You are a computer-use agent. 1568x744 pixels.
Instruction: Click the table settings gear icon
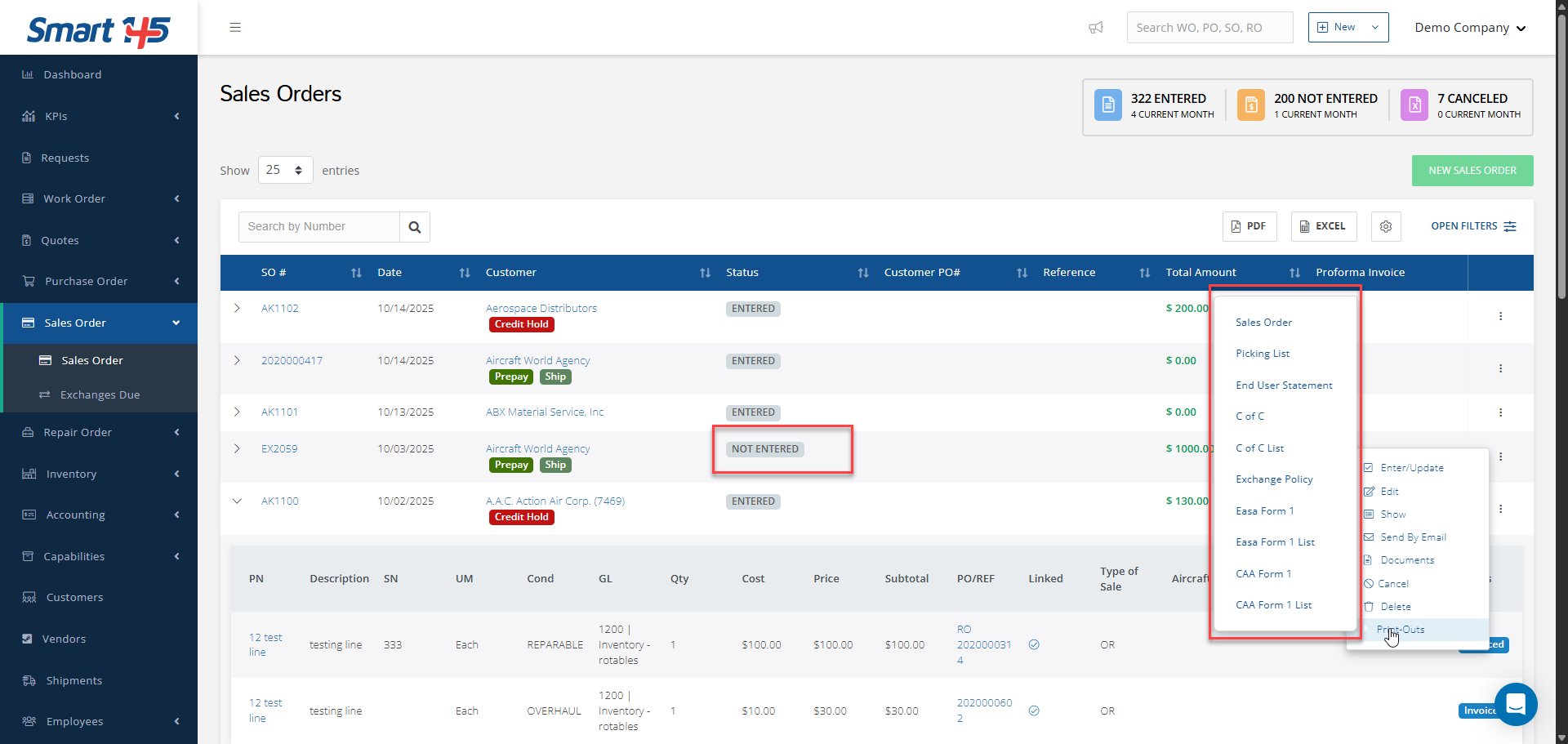pyautogui.click(x=1386, y=226)
